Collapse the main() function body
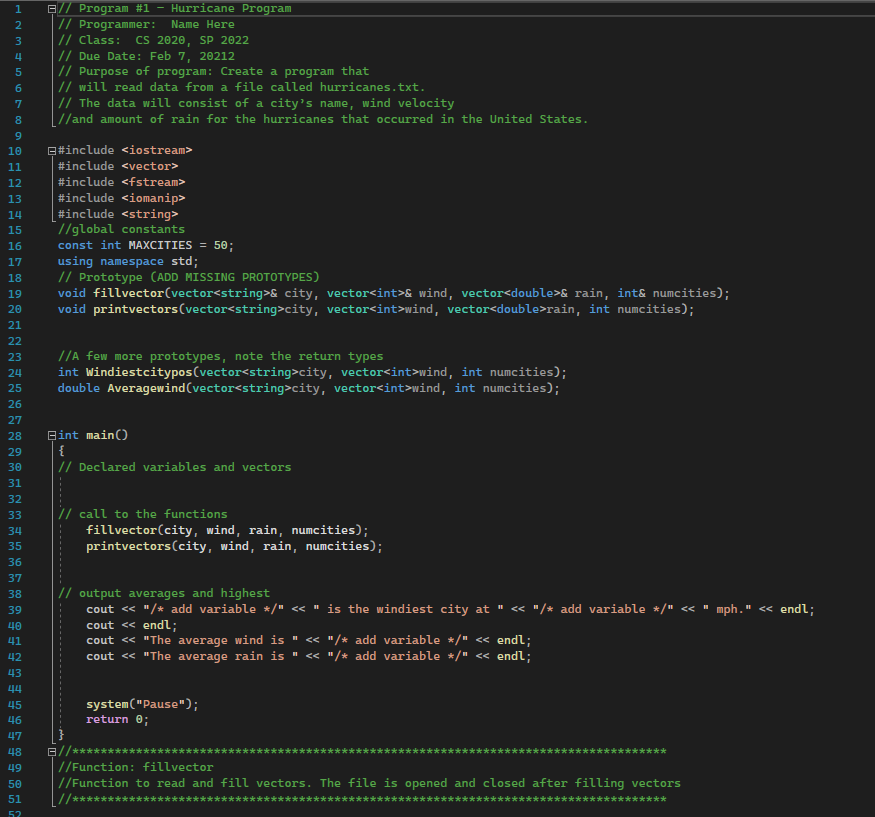Viewport: 875px width, 817px height. 51,434
